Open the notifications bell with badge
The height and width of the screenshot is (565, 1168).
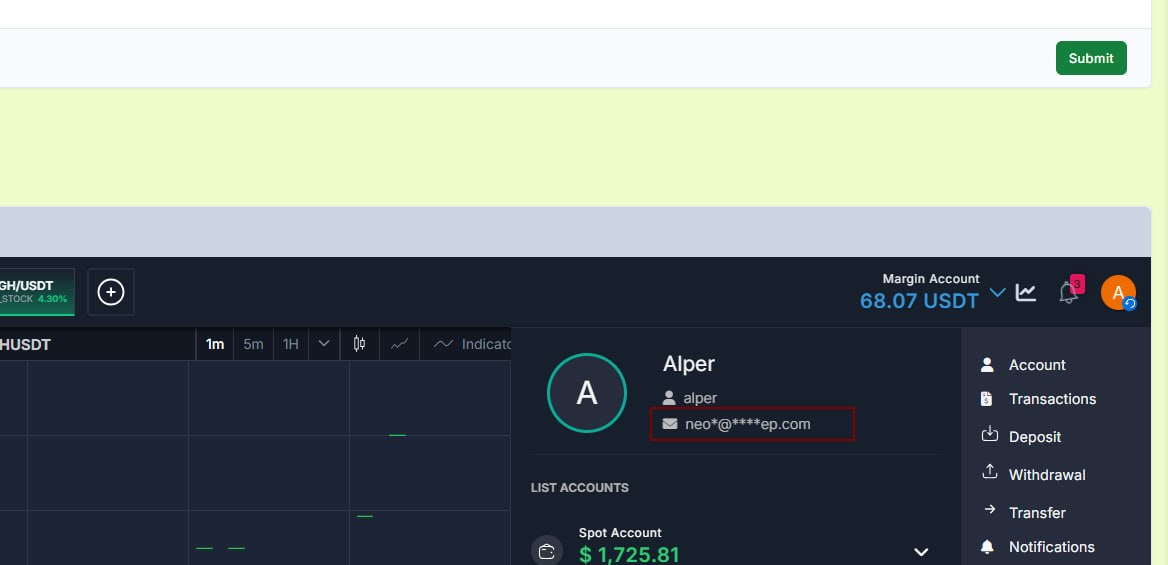coord(1070,291)
